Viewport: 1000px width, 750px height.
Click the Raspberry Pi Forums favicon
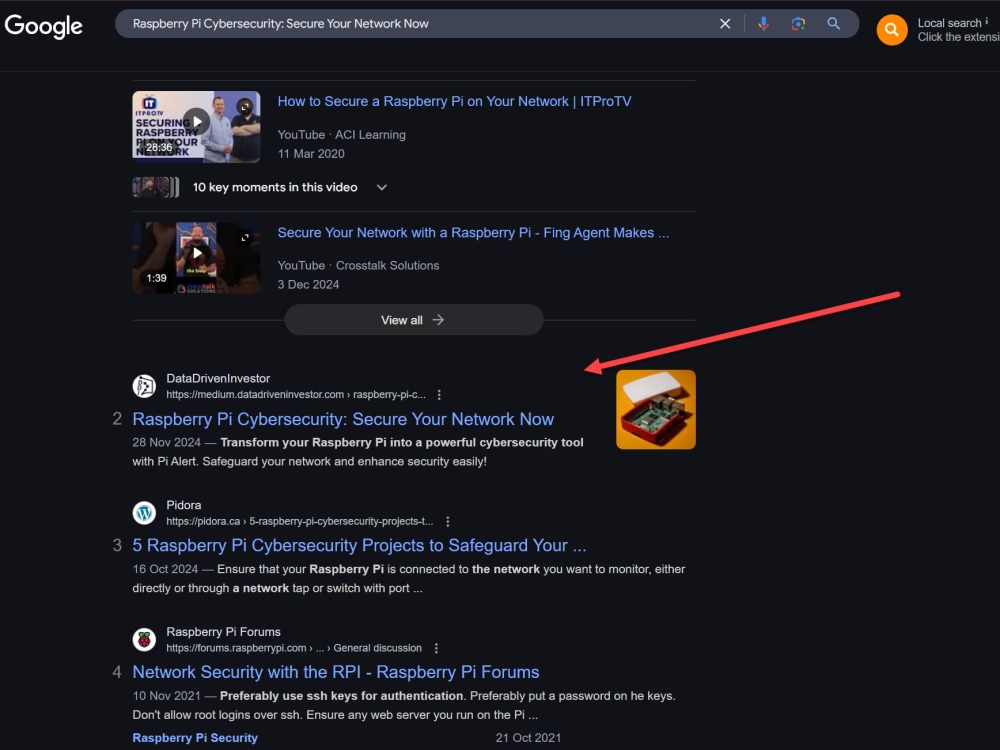pos(144,639)
